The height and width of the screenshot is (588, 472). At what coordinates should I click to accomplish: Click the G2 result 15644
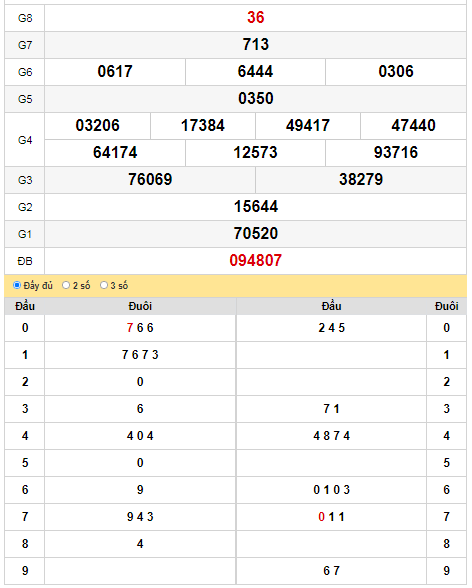(x=256, y=207)
